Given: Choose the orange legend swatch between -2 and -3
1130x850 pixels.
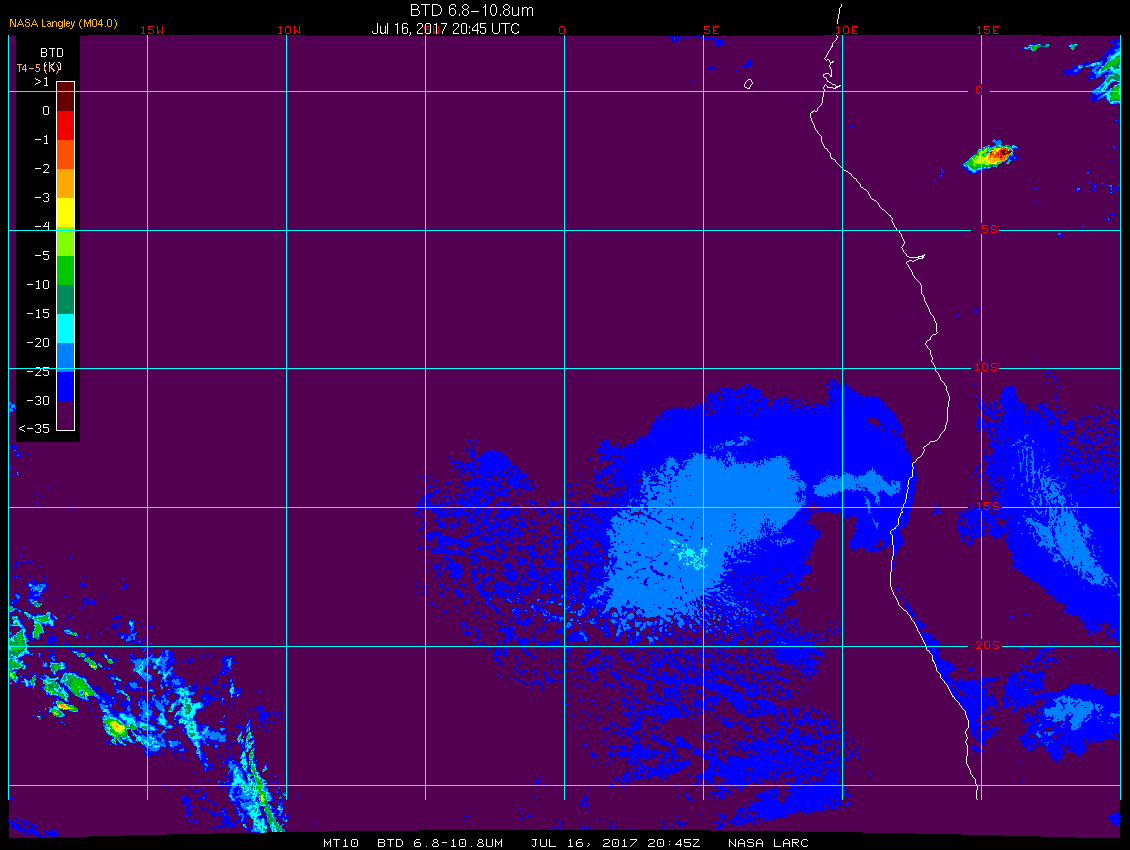Looking at the screenshot, I should pyautogui.click(x=66, y=183).
